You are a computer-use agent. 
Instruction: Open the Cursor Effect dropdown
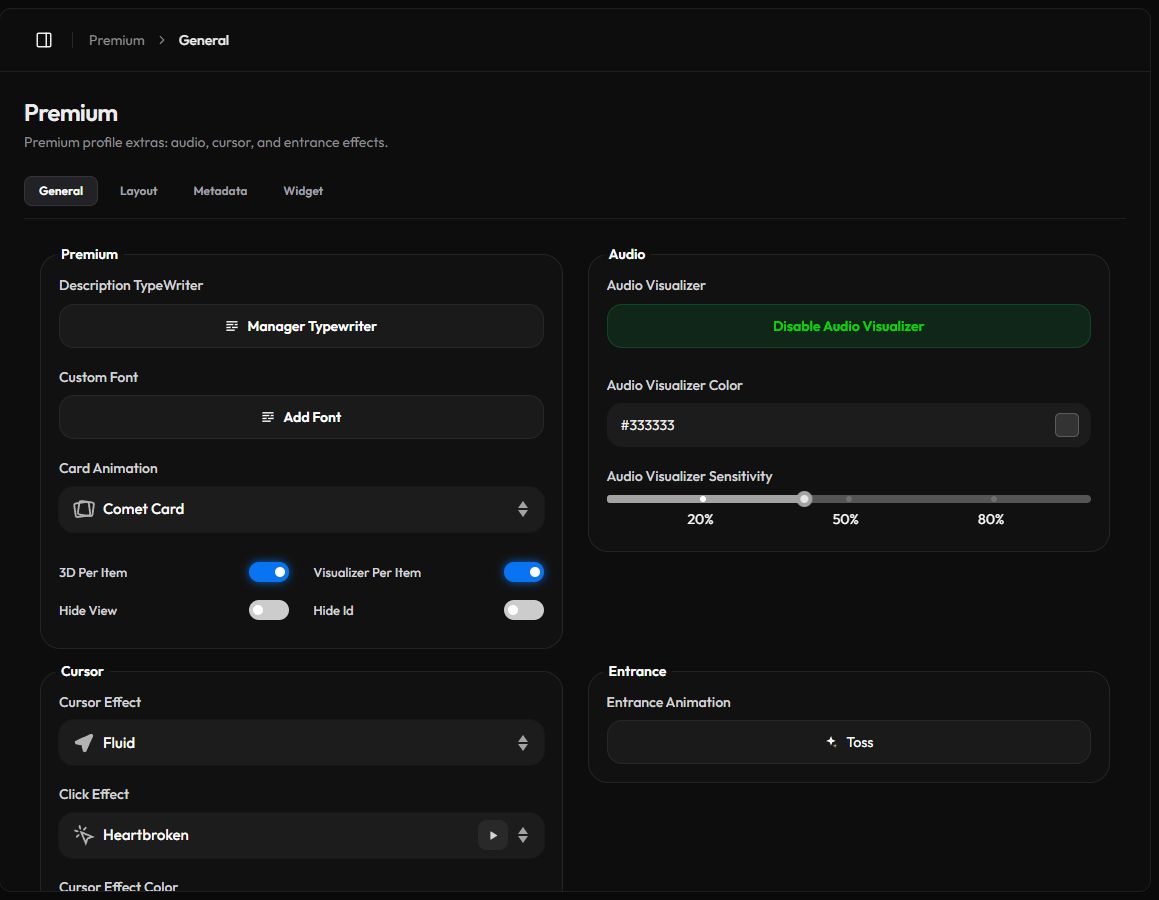302,743
